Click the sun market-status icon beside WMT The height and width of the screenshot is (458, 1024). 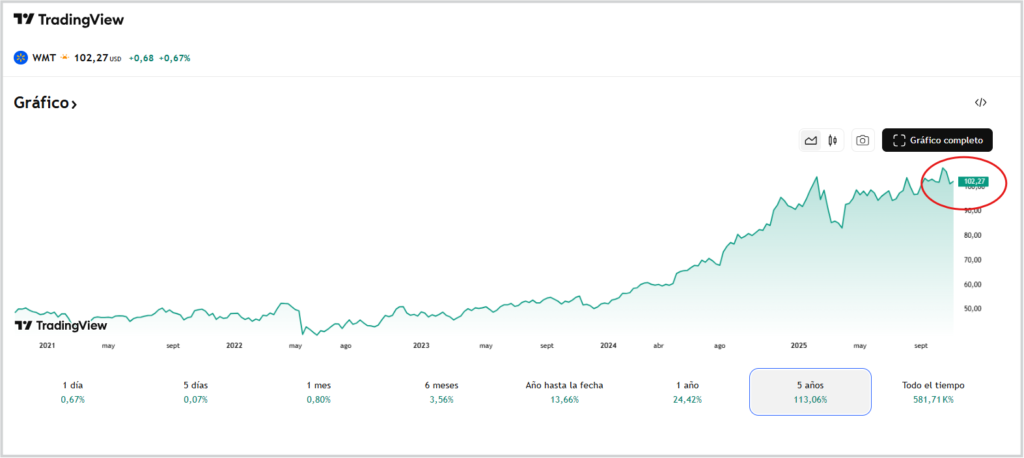click(64, 58)
